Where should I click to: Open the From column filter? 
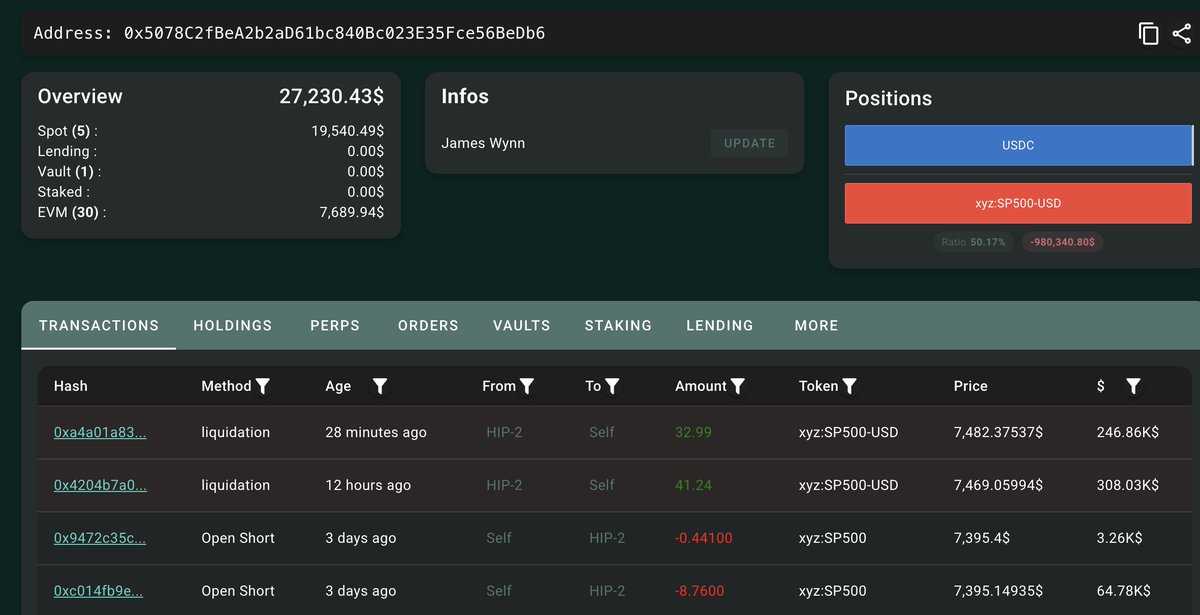click(x=527, y=386)
